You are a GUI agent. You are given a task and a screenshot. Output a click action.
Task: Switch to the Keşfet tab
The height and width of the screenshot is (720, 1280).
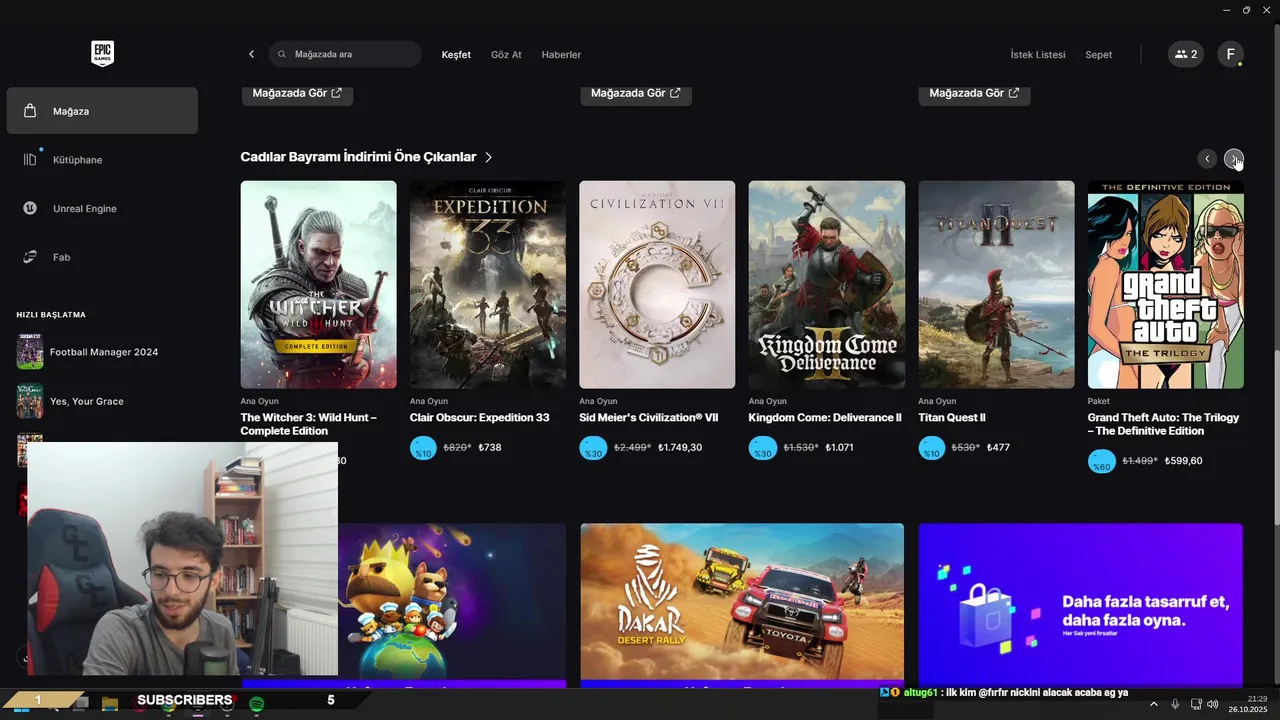coord(456,54)
